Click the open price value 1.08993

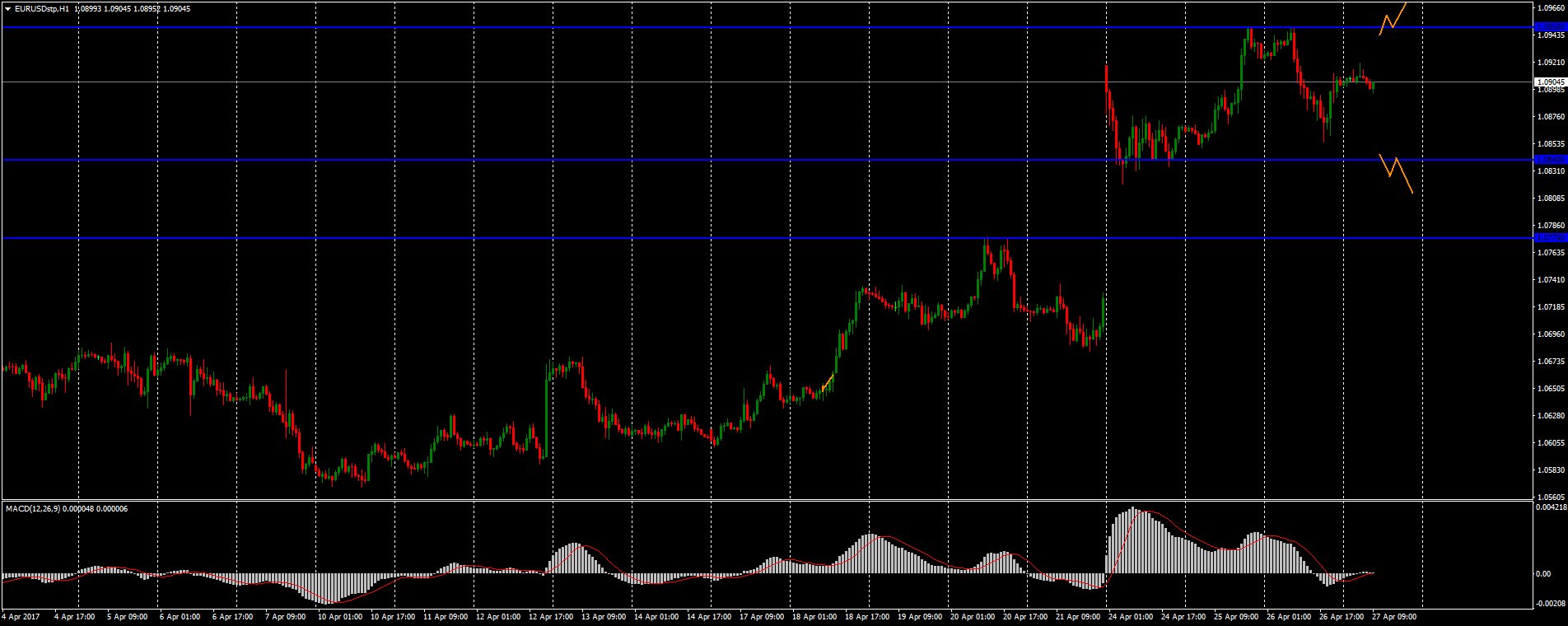tap(88, 8)
